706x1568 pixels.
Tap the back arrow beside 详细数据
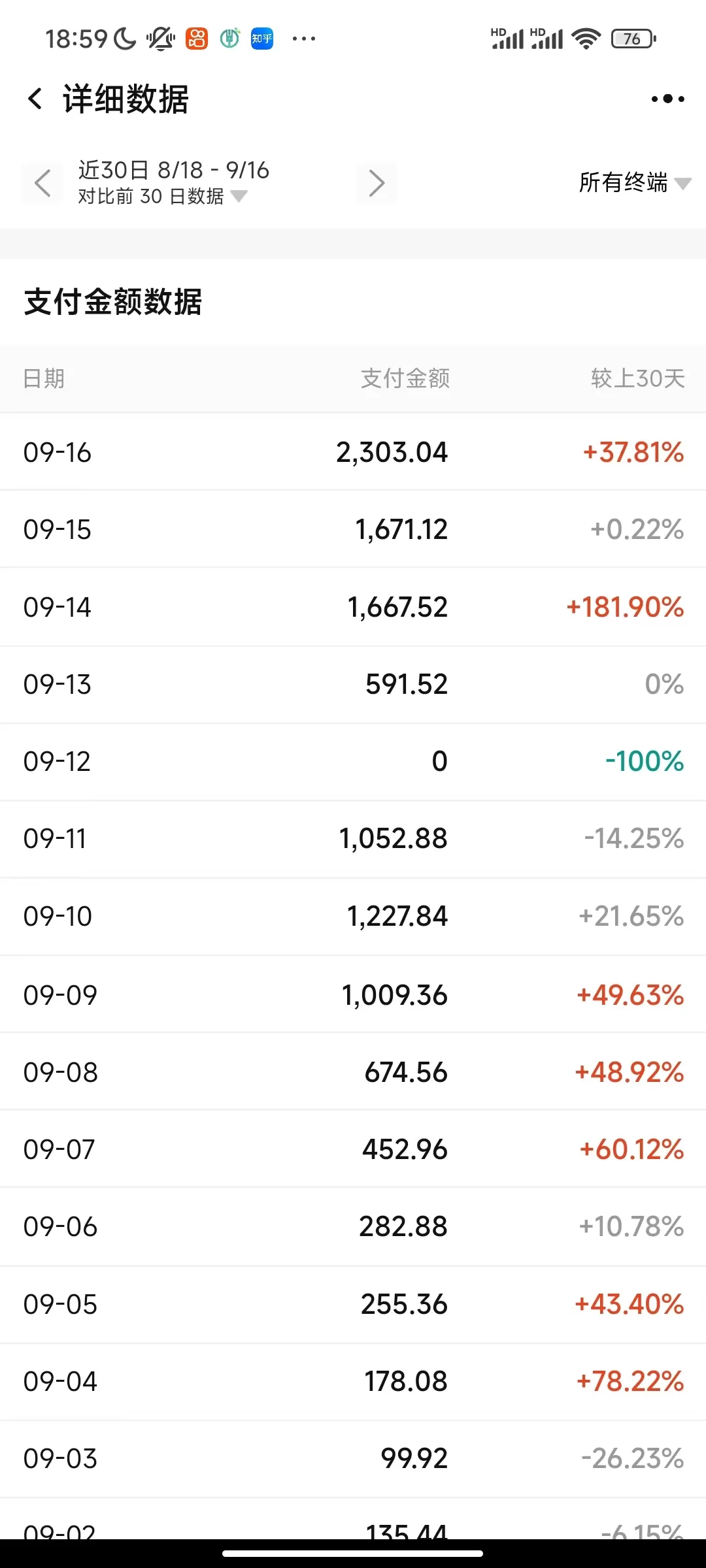pos(35,99)
